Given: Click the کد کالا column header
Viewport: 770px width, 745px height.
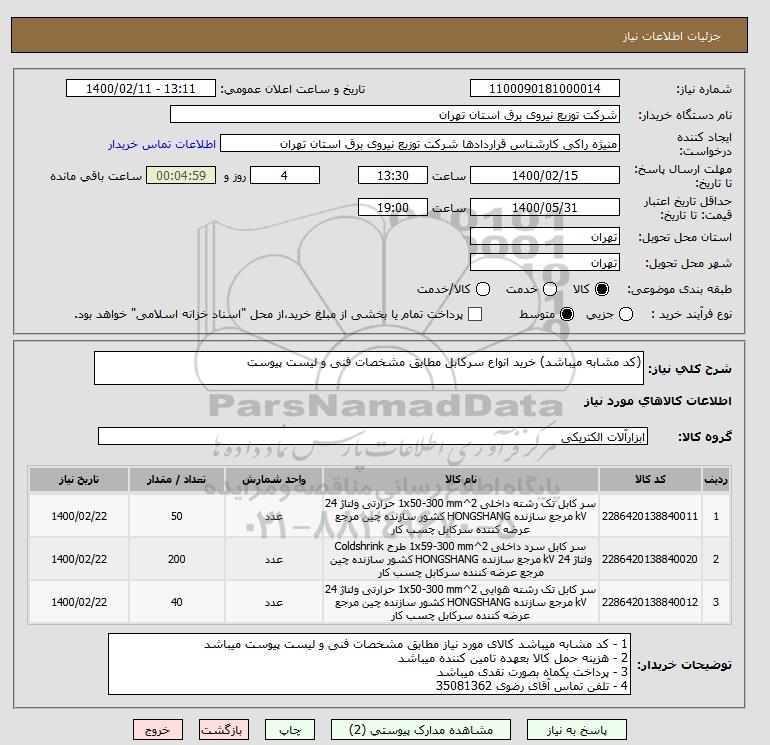Looking at the screenshot, I should pyautogui.click(x=650, y=479).
